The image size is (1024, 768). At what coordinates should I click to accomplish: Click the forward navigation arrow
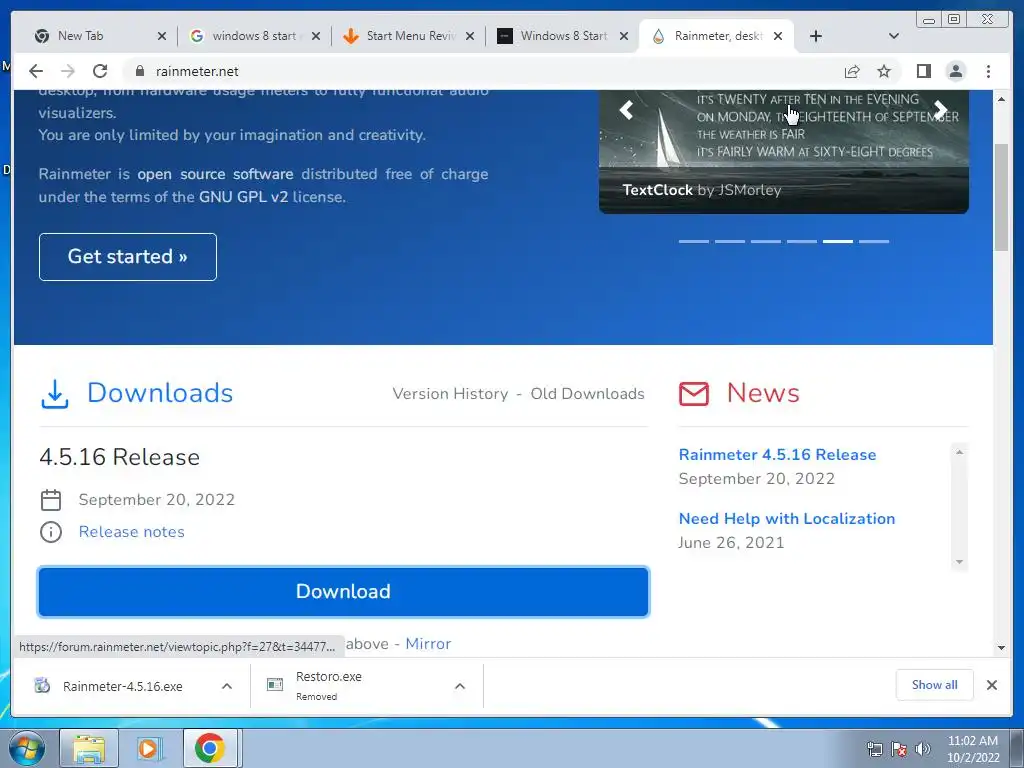[68, 71]
